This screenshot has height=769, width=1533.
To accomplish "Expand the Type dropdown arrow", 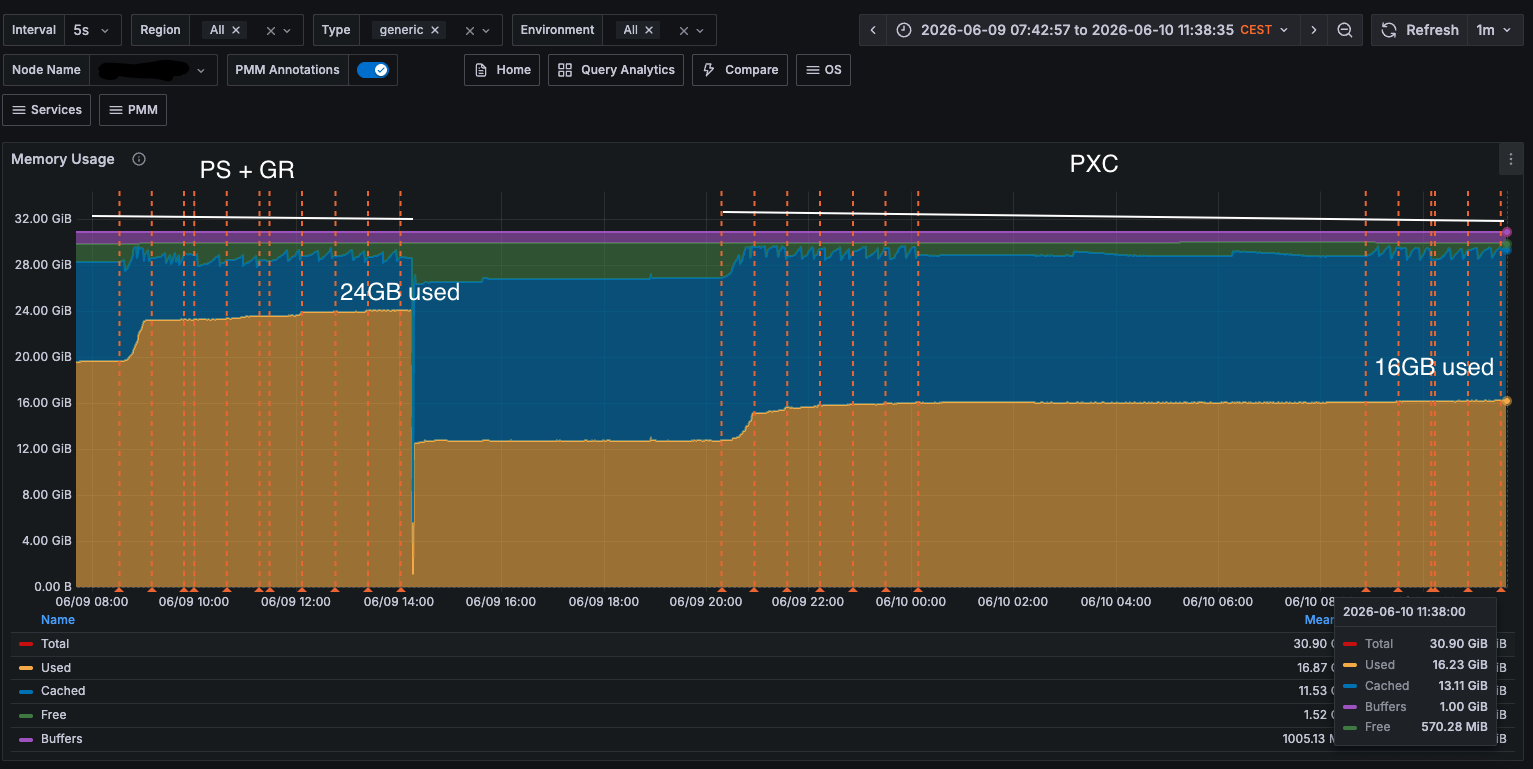I will point(487,31).
